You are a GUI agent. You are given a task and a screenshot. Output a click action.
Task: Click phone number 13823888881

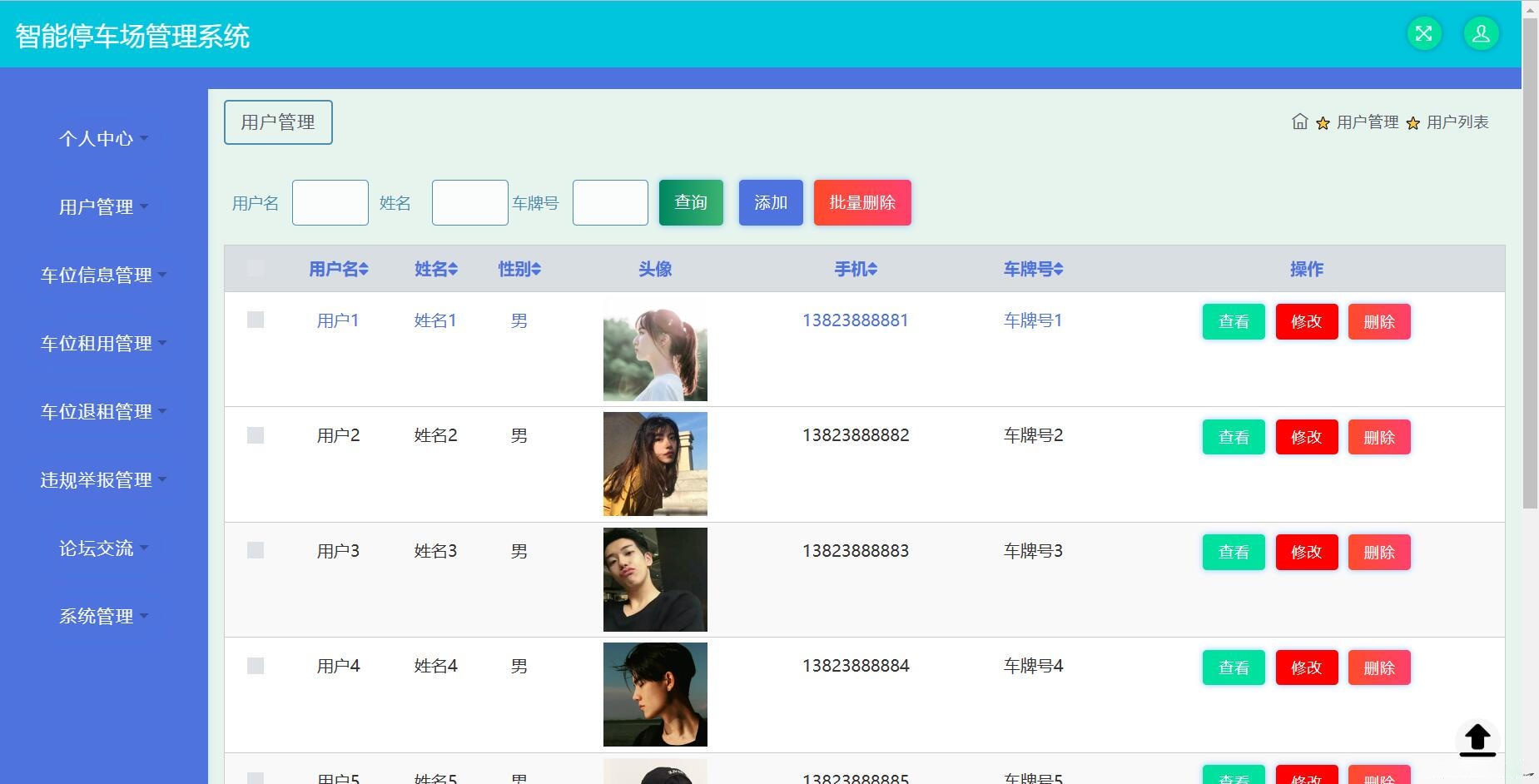pyautogui.click(x=856, y=320)
